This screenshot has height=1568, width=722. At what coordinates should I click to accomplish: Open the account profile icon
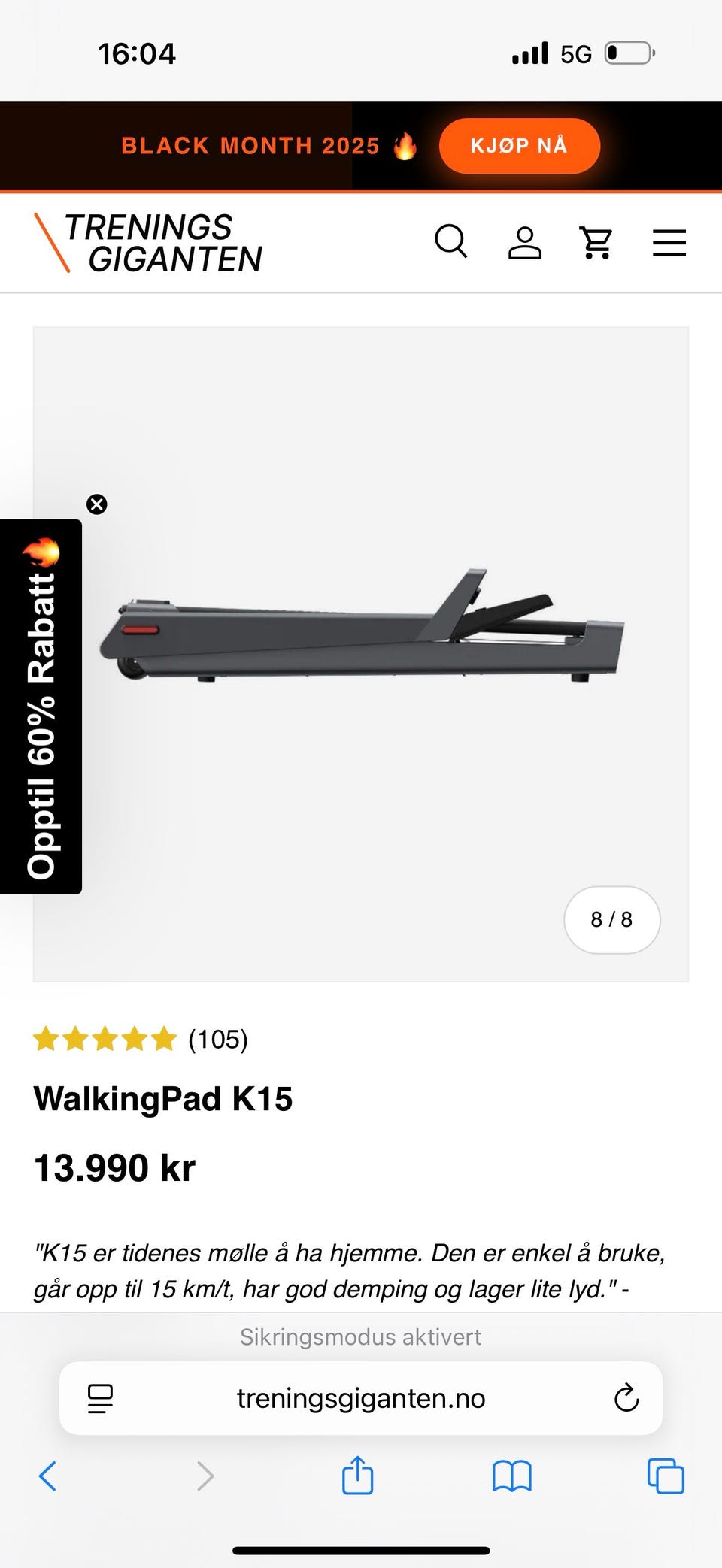(525, 242)
